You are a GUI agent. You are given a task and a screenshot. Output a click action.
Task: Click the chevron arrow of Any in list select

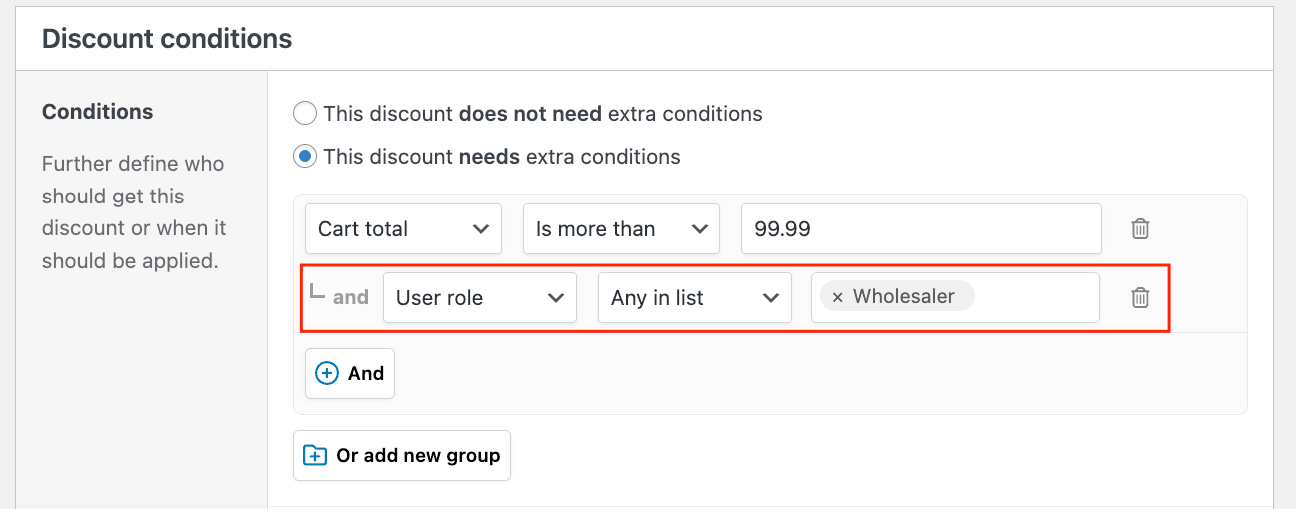pyautogui.click(x=770, y=297)
